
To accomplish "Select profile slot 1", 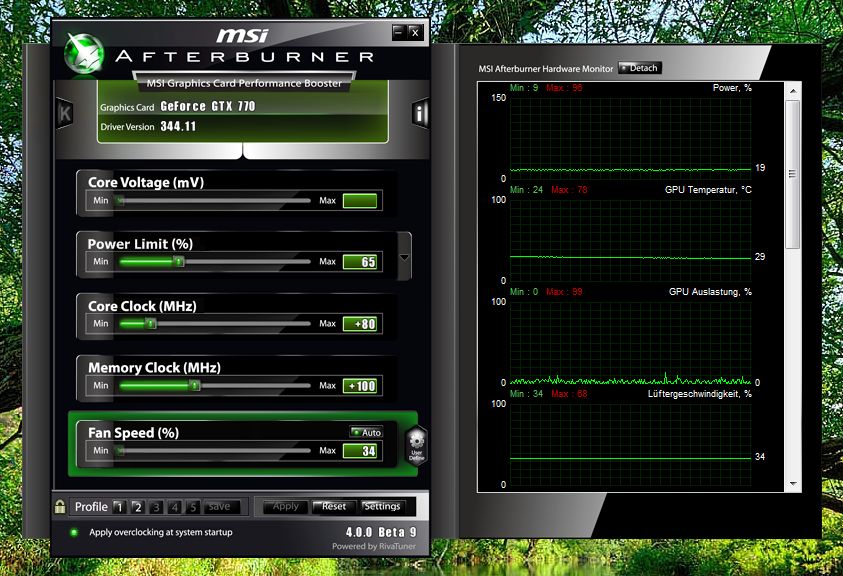I will pos(119,507).
